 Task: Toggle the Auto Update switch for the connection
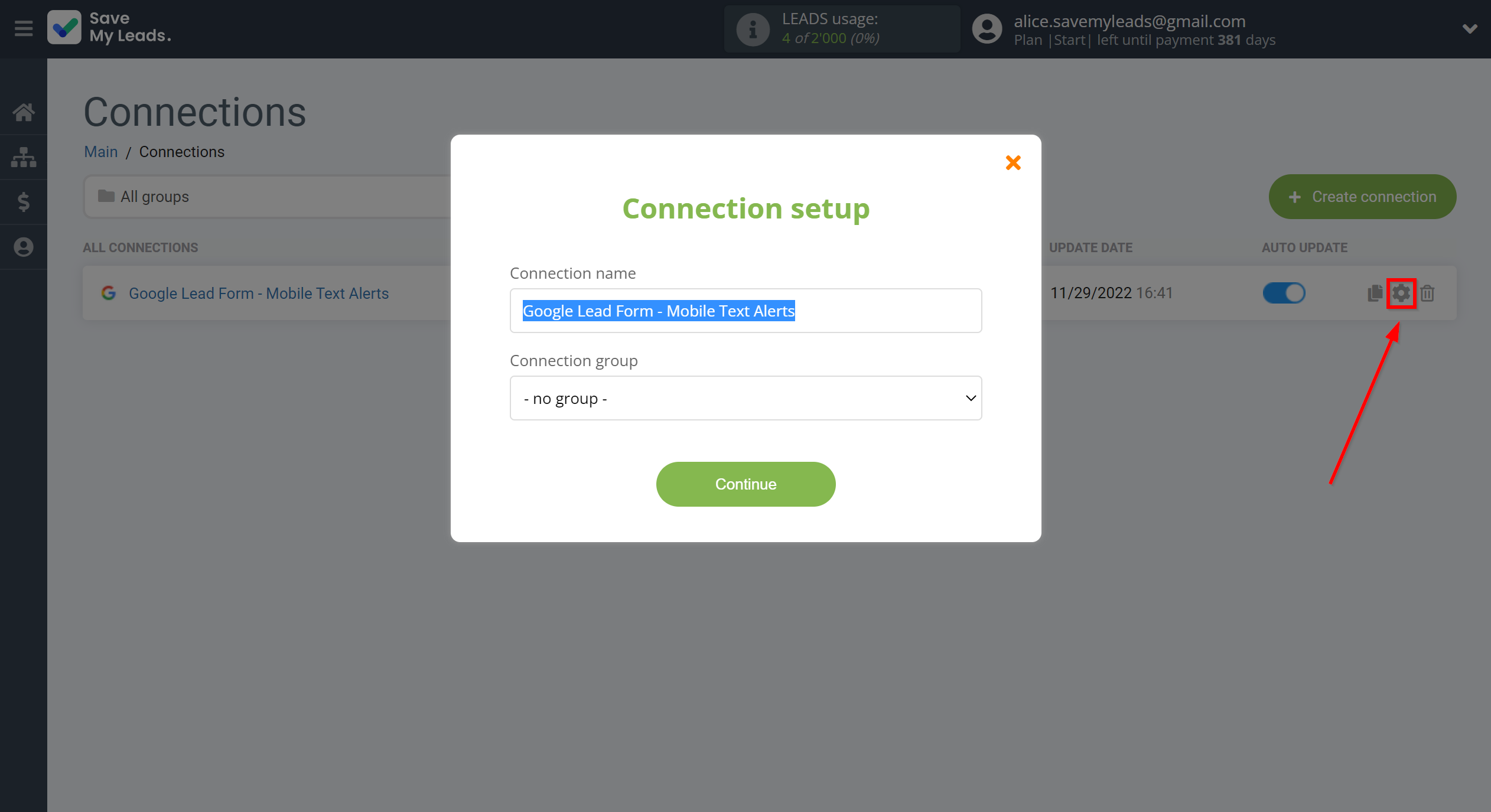1283,293
